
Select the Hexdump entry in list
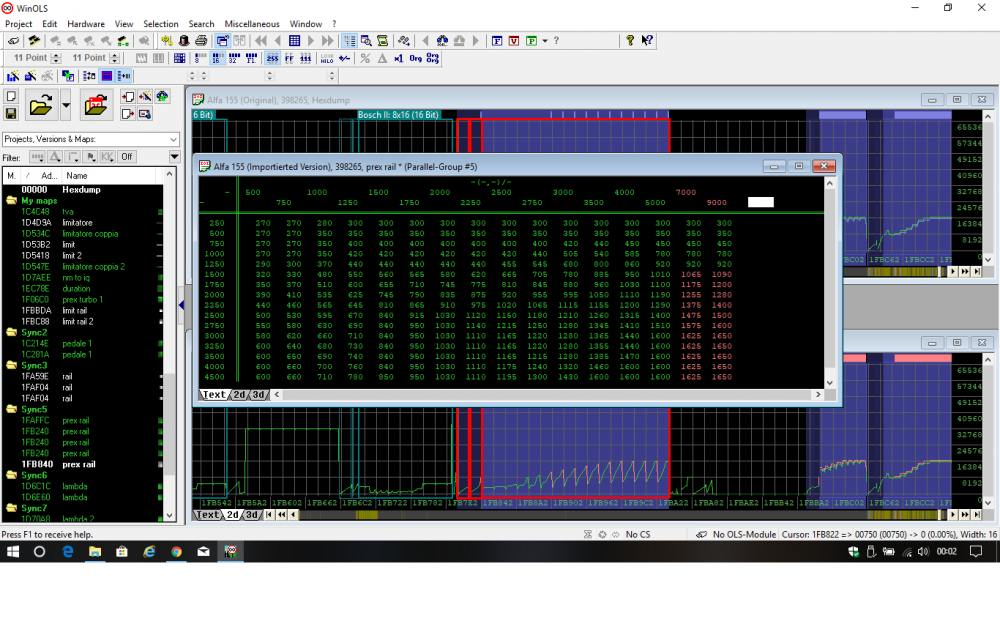click(83, 189)
